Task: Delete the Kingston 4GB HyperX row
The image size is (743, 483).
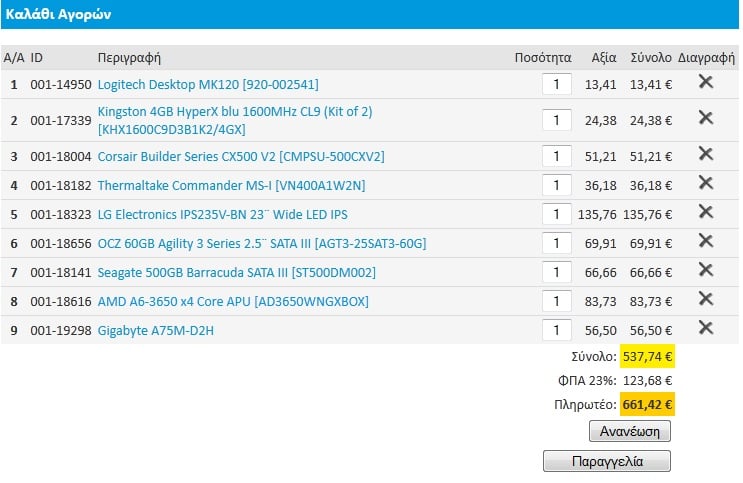Action: point(706,118)
